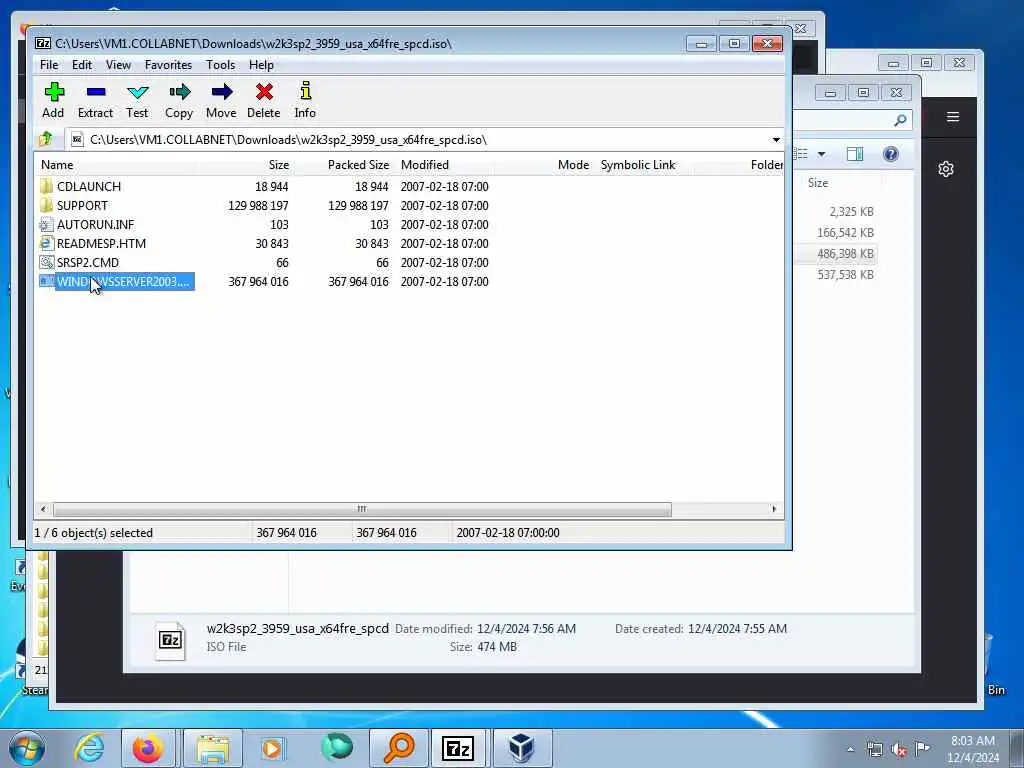Open Windows Media Player taskbar icon

click(x=272, y=748)
